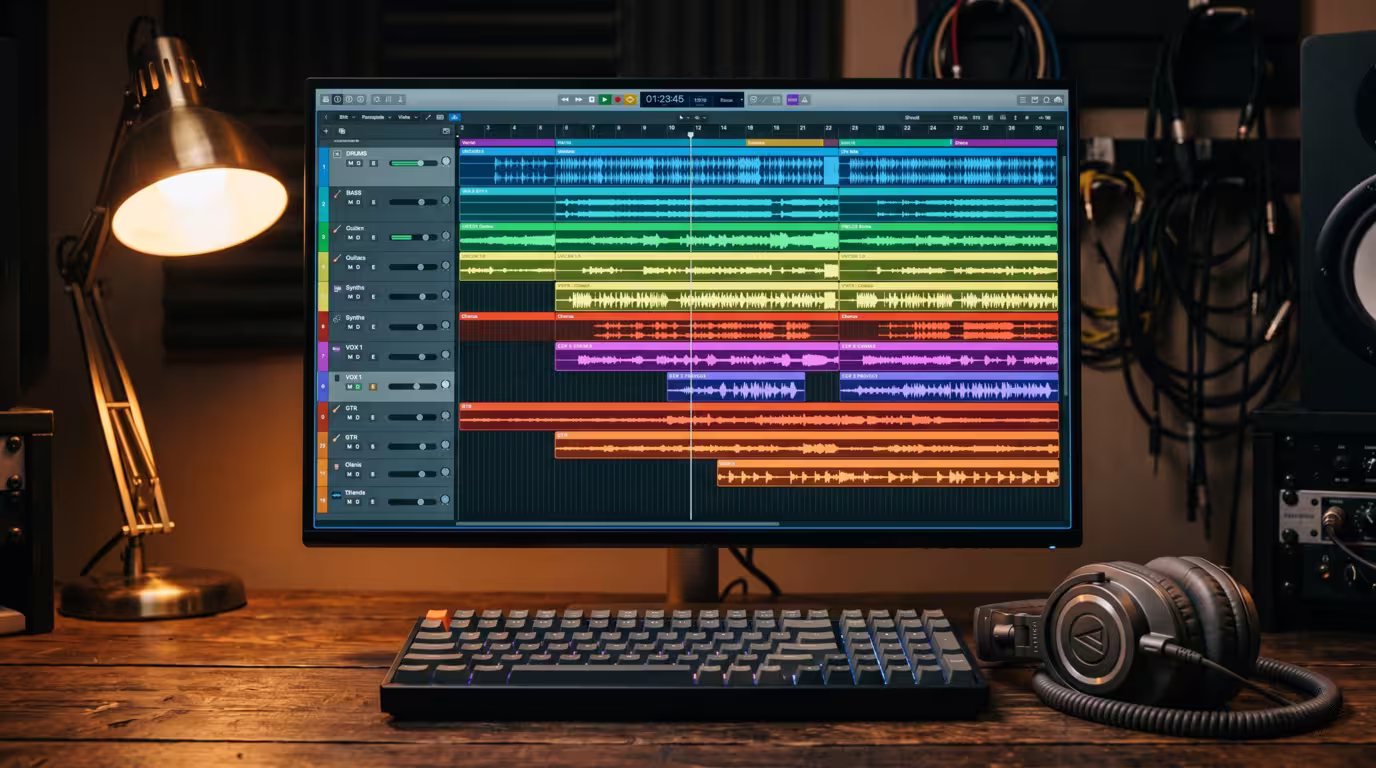Screen dimensions: 1376x768
Task: Click the metronome triangle icon beside purple button
Action: tap(805, 100)
